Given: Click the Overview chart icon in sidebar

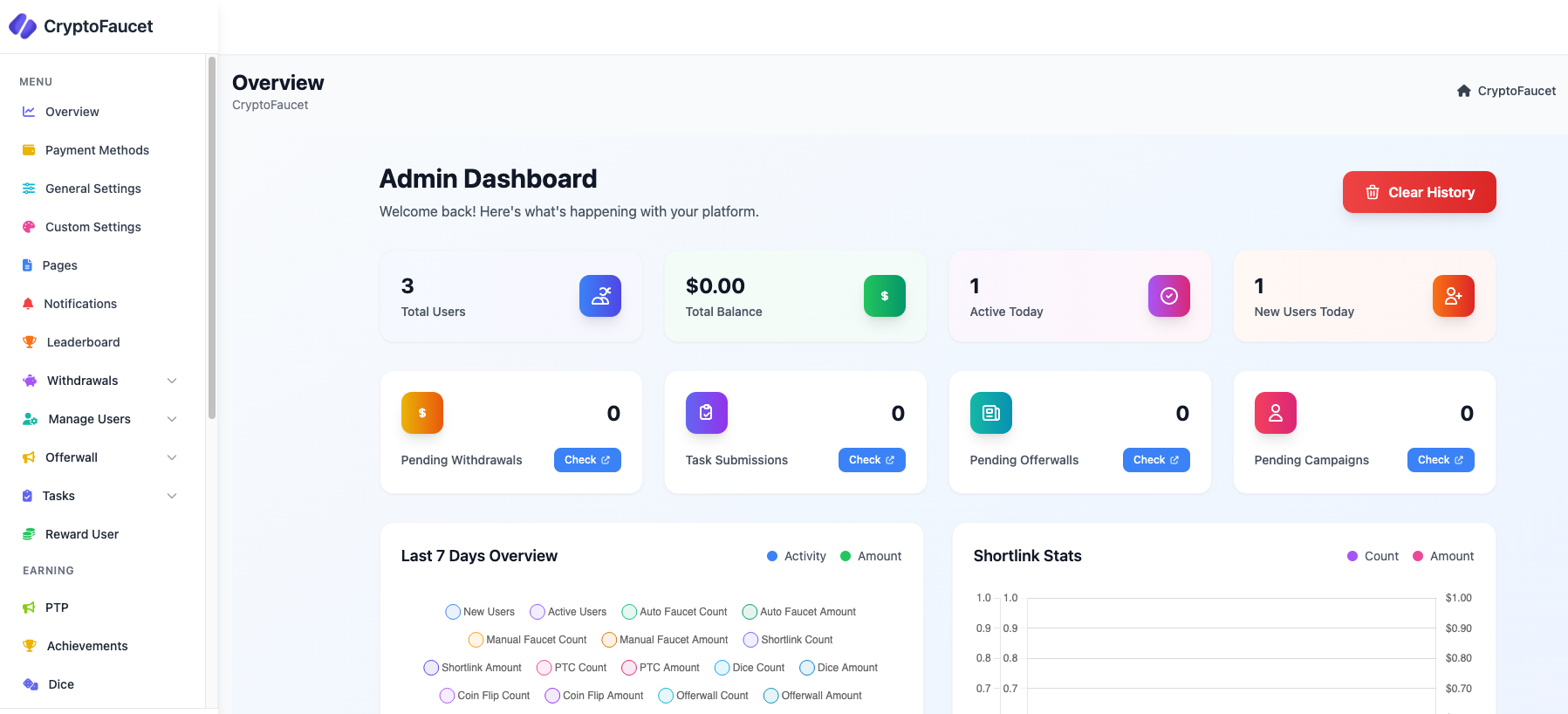Looking at the screenshot, I should click(x=29, y=112).
